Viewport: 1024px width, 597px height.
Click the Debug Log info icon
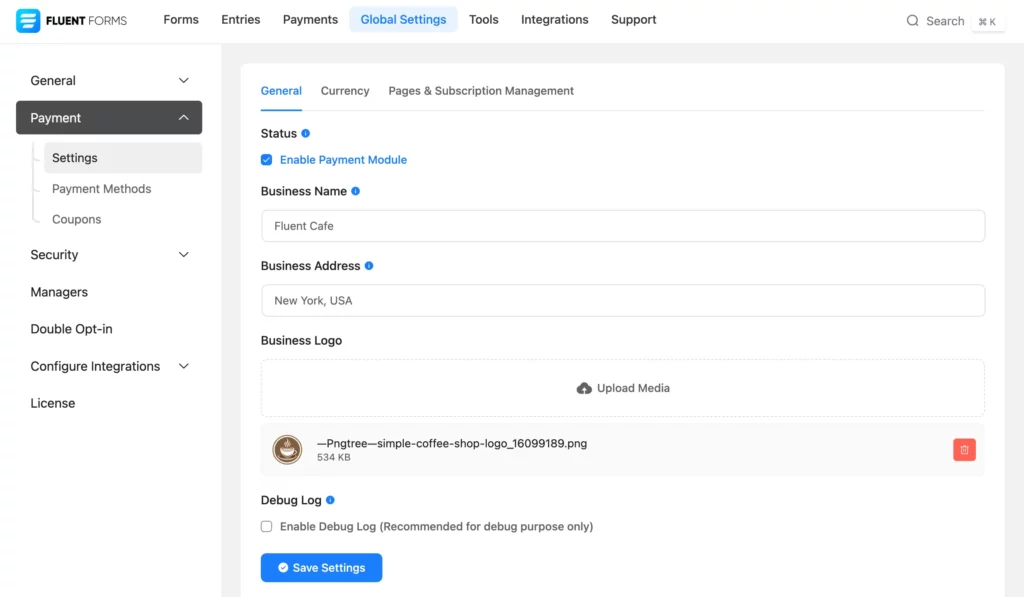pyautogui.click(x=330, y=500)
